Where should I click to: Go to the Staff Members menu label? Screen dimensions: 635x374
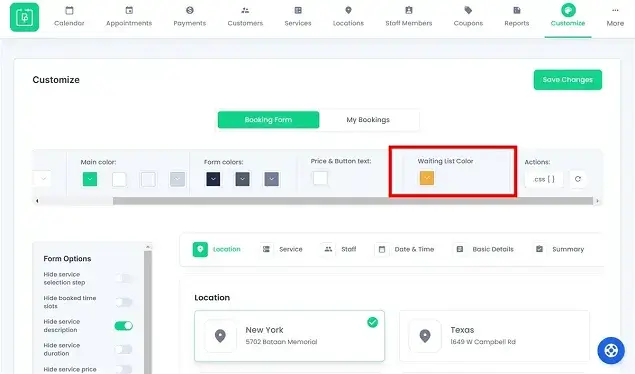[409, 23]
